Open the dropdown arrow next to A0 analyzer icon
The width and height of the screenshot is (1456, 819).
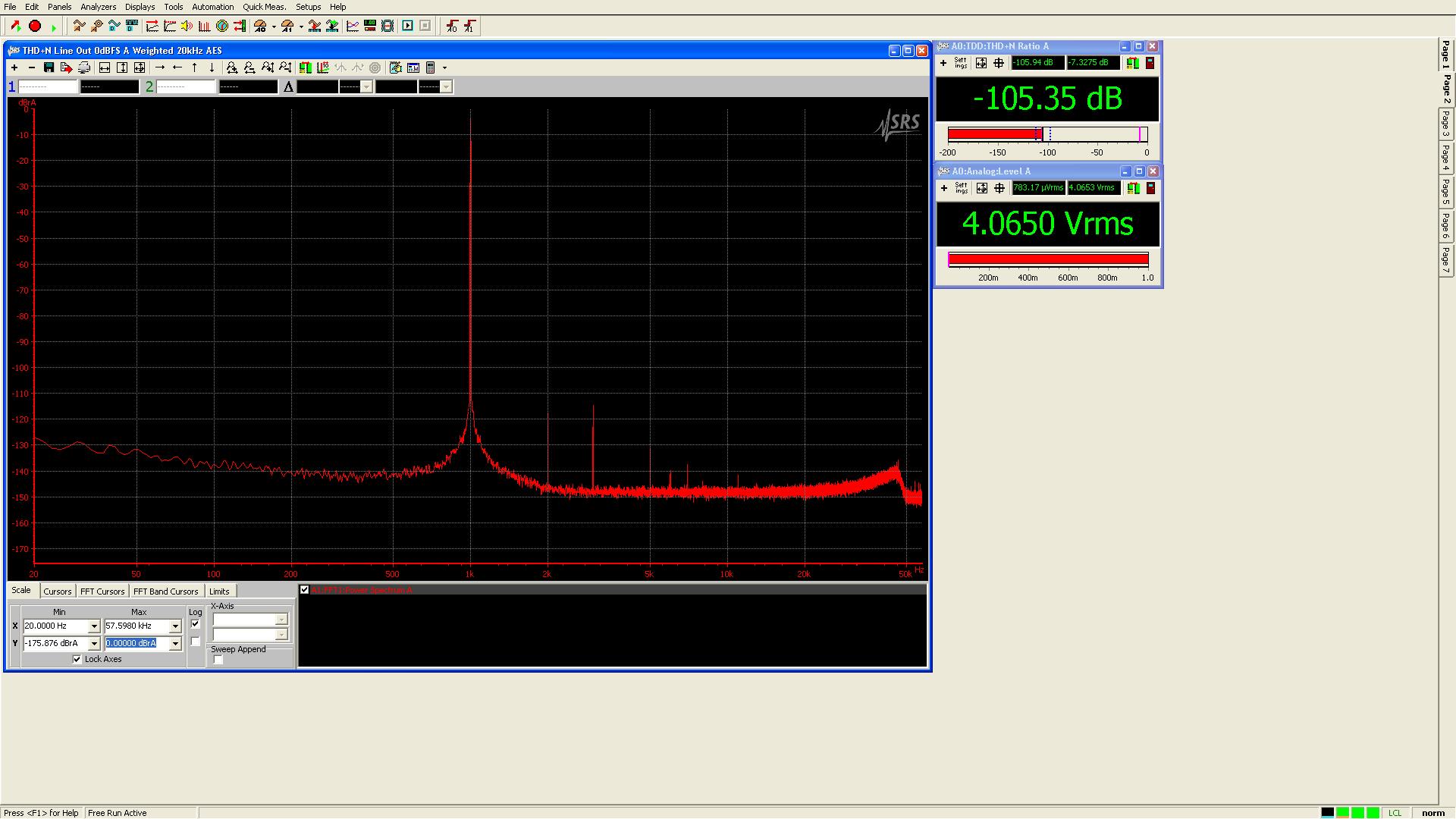point(274,27)
